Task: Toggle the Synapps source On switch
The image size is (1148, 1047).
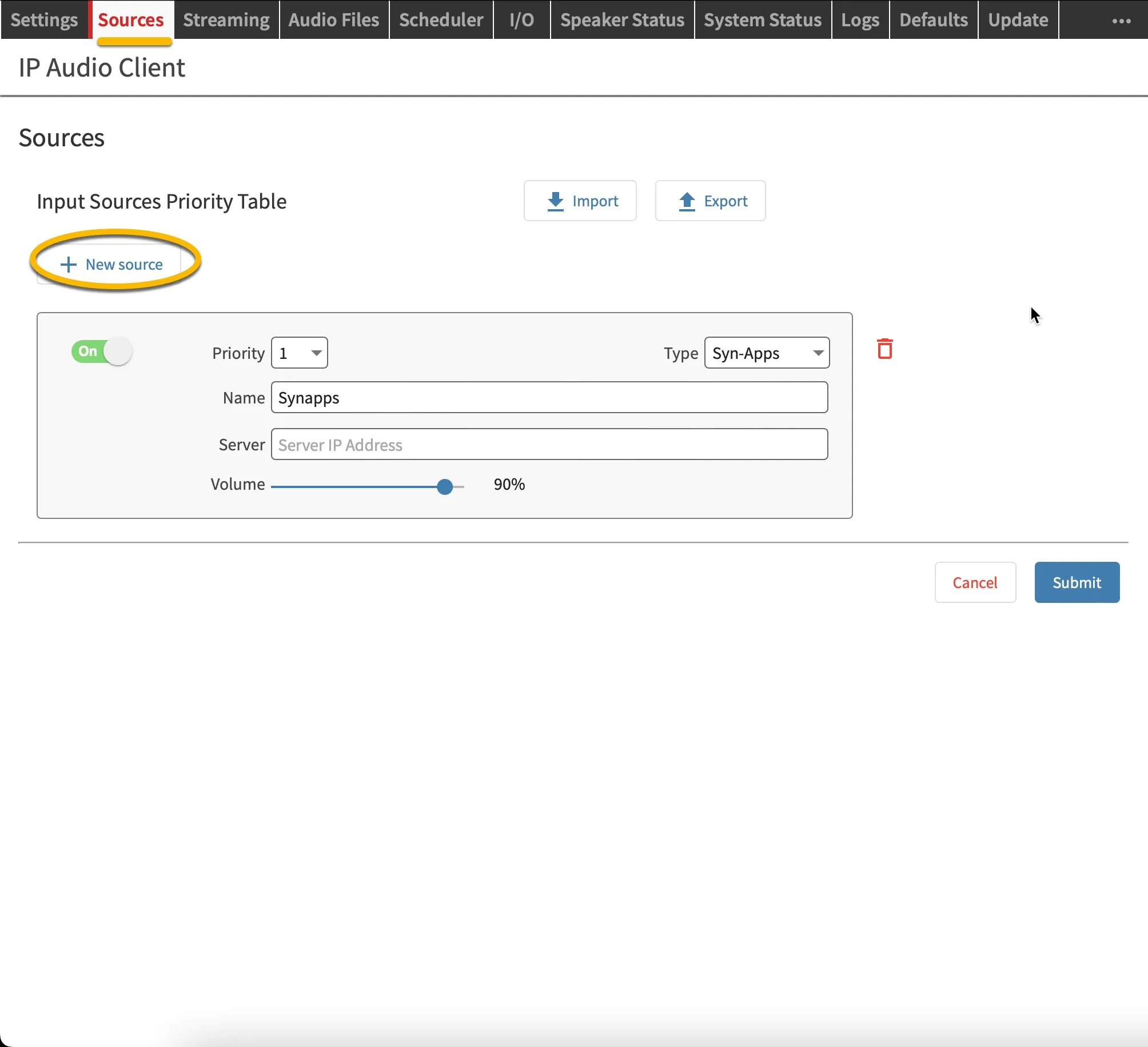Action: point(102,351)
